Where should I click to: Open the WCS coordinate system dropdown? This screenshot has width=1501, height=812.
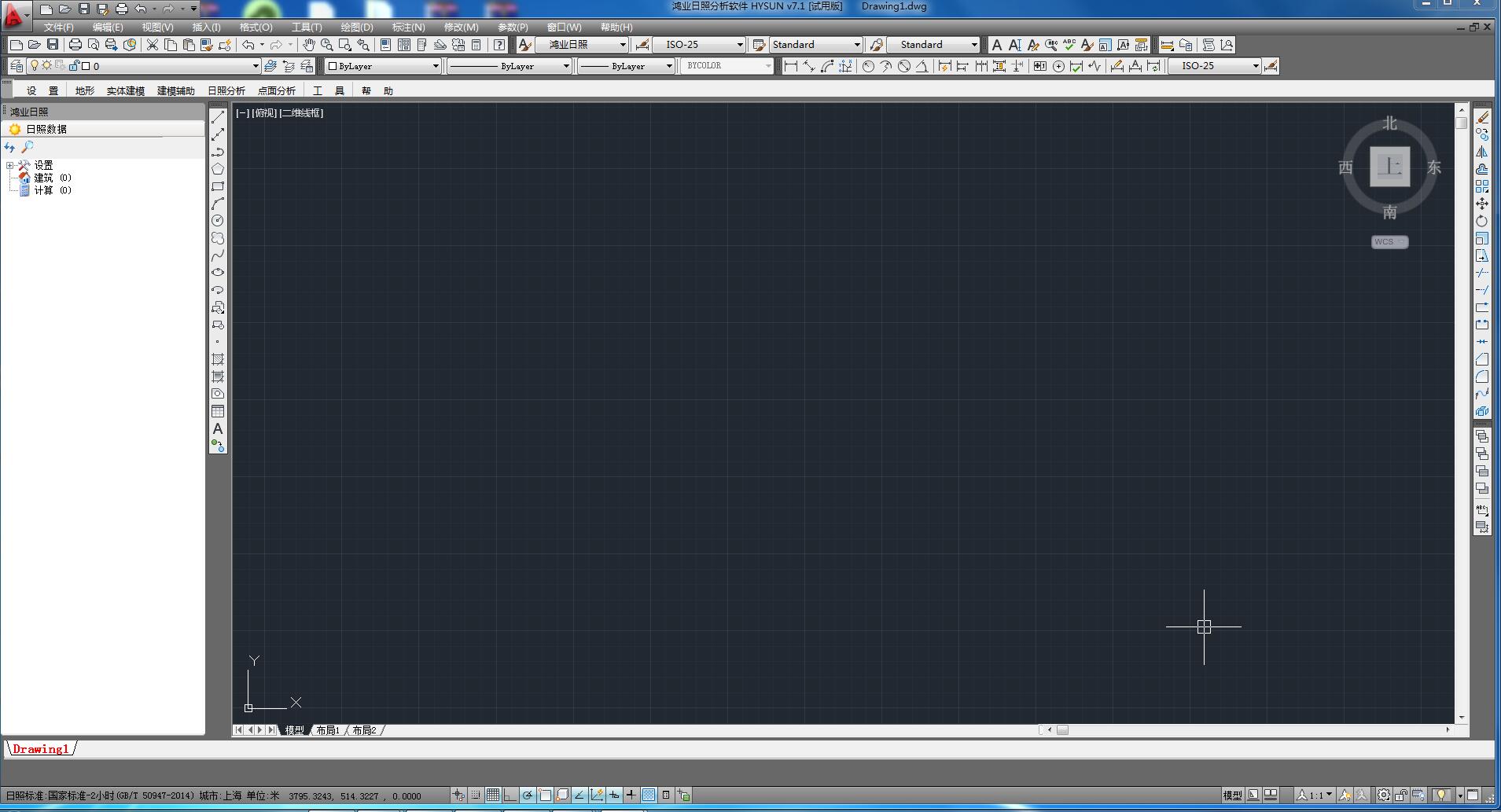1389,242
